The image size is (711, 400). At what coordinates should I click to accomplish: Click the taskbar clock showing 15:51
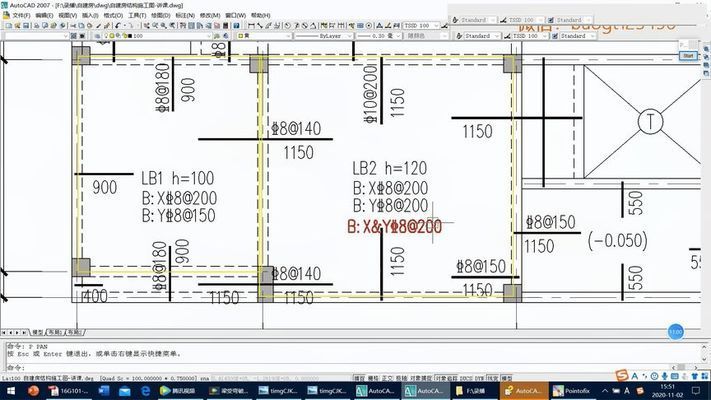667,390
